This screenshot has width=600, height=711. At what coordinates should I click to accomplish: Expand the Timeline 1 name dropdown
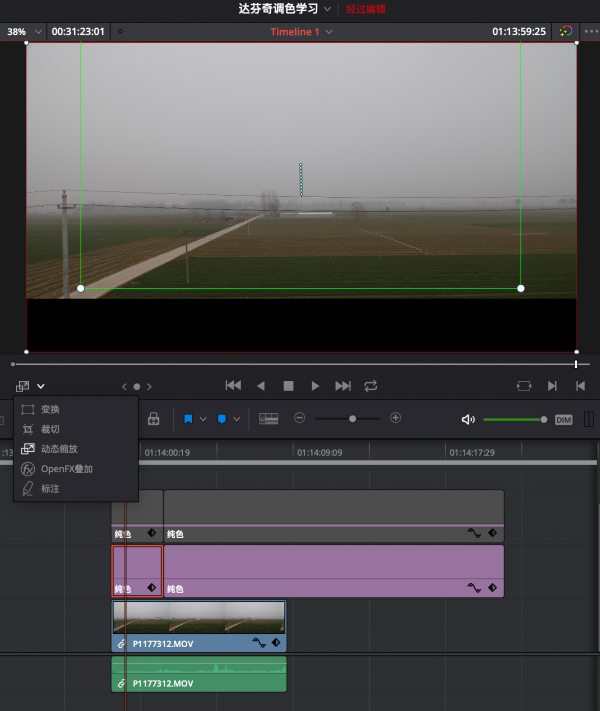click(x=329, y=32)
